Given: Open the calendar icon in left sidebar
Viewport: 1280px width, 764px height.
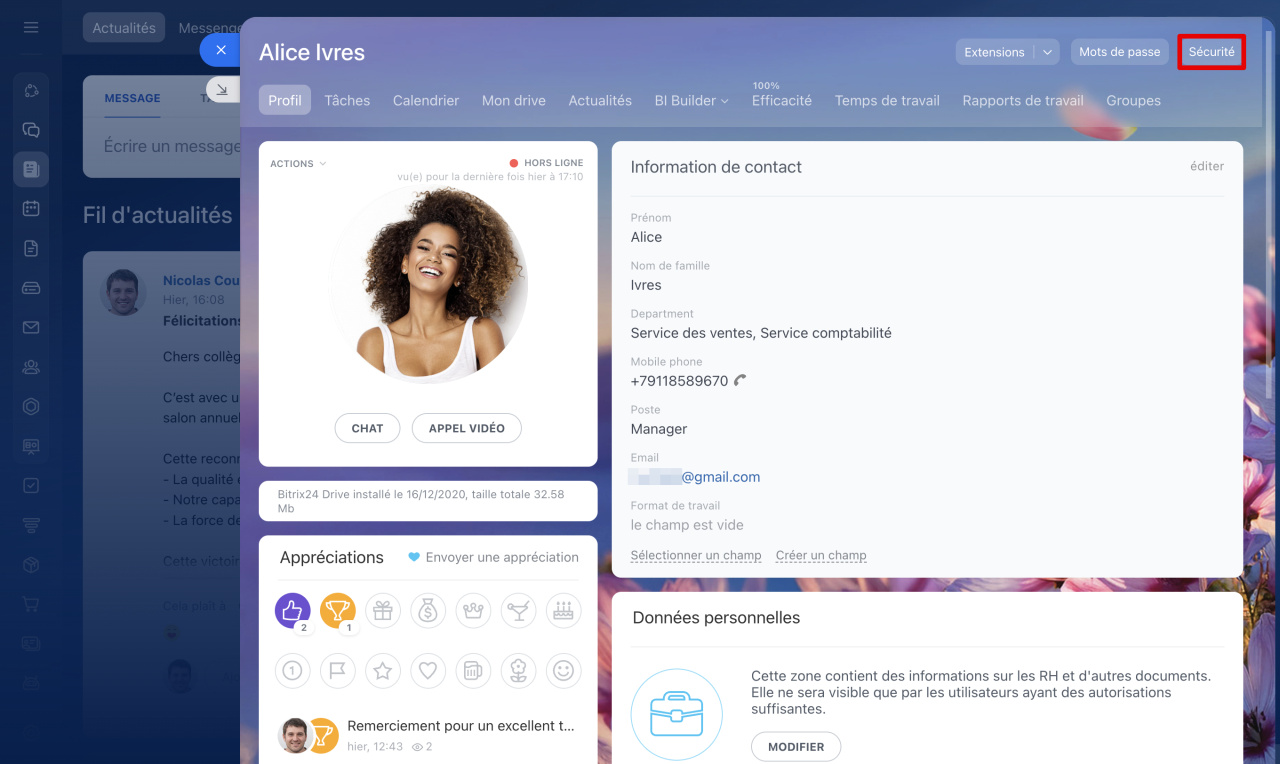Looking at the screenshot, I should 31,208.
